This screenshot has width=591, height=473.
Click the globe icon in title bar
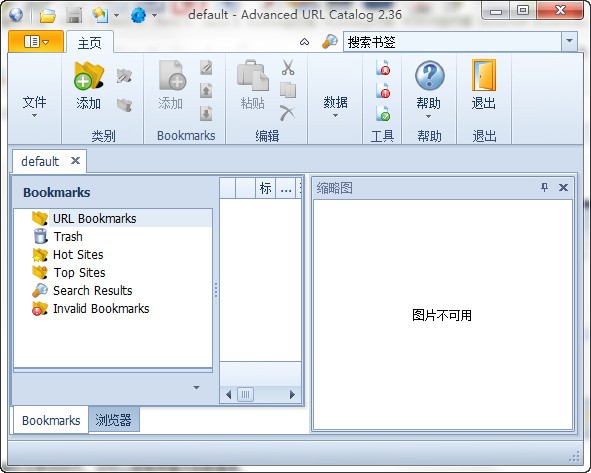pos(15,15)
